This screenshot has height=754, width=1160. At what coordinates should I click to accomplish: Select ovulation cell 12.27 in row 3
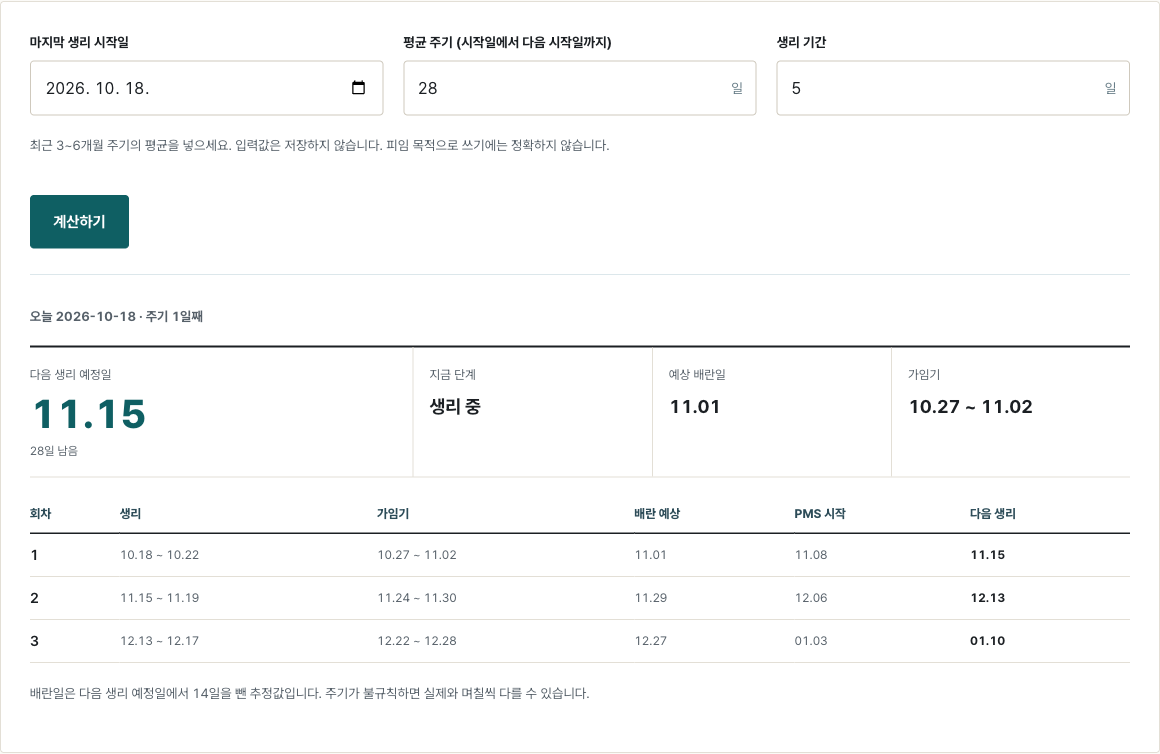(x=651, y=641)
